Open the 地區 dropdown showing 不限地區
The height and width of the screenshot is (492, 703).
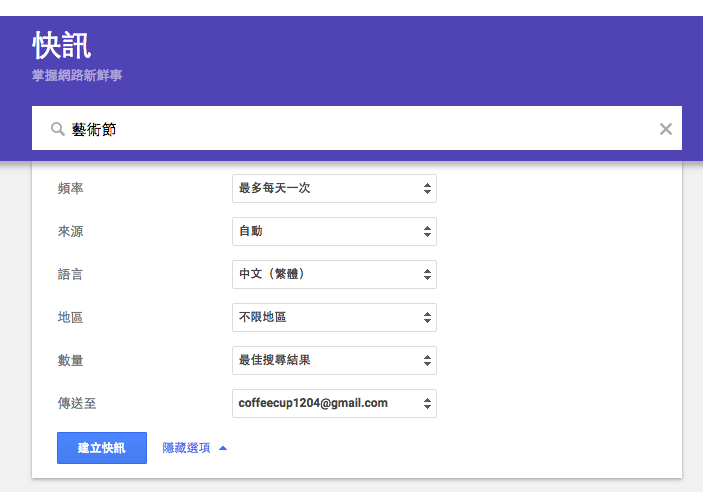click(334, 318)
